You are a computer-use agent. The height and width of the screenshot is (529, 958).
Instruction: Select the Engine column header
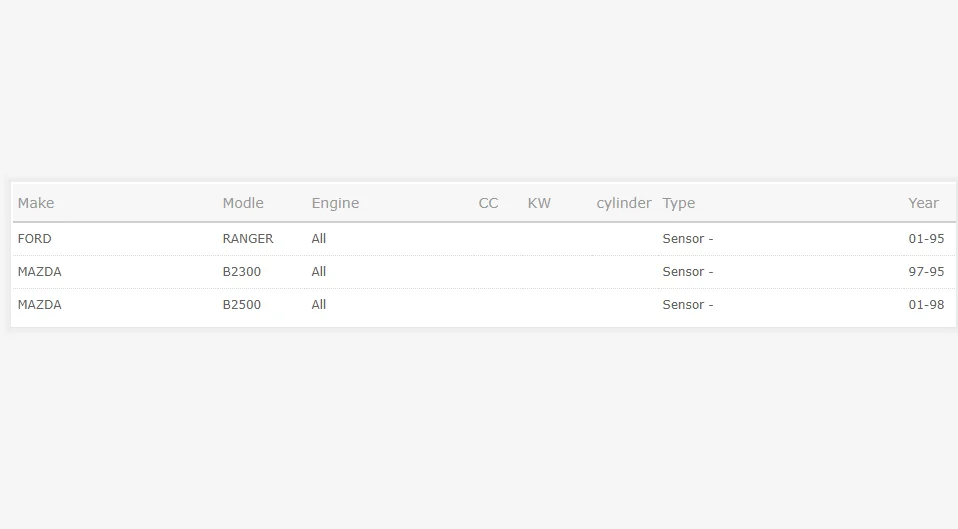pos(335,203)
